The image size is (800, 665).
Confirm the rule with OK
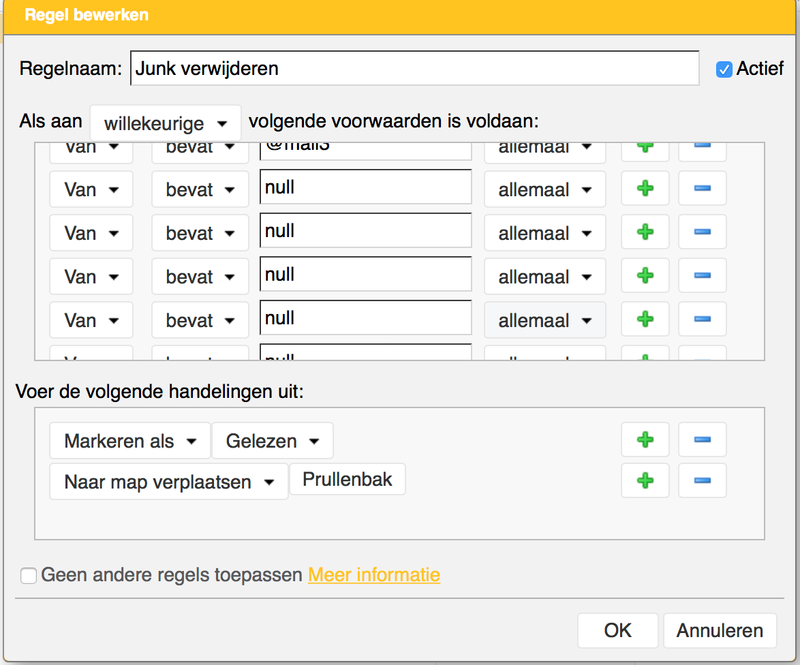pyautogui.click(x=617, y=630)
